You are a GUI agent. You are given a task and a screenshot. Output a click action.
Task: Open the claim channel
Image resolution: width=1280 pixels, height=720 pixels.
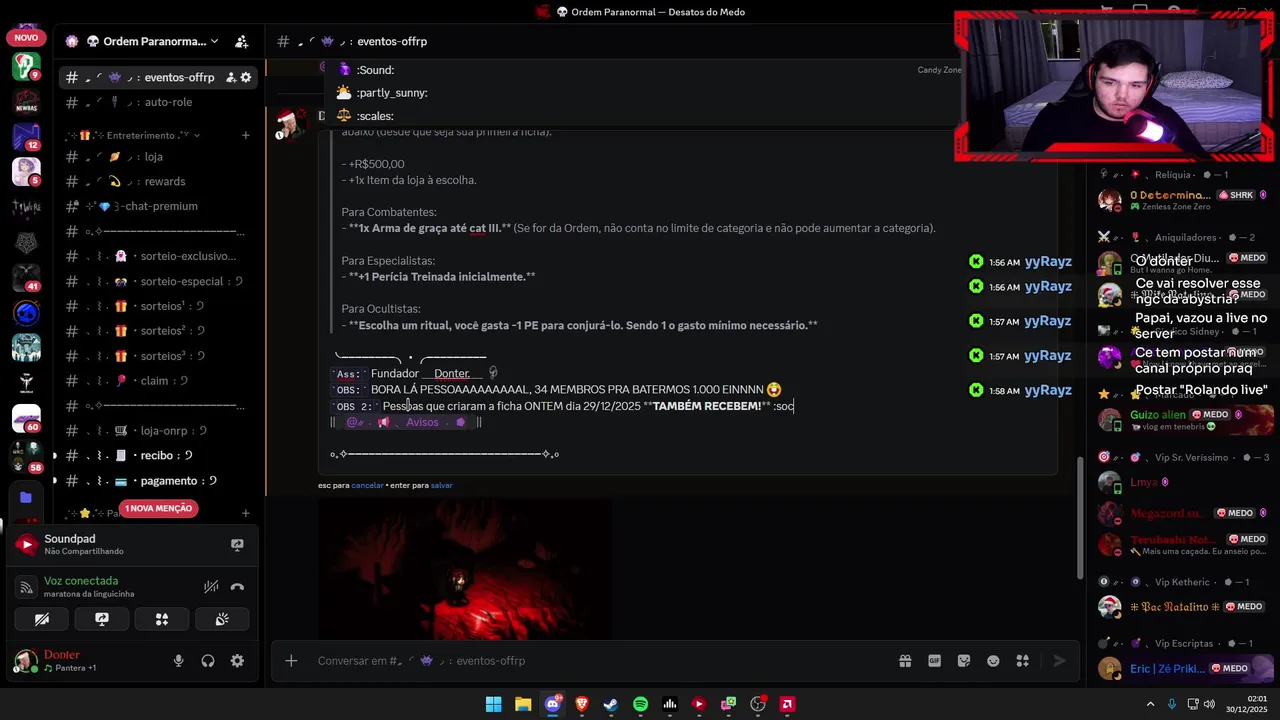[x=158, y=381]
